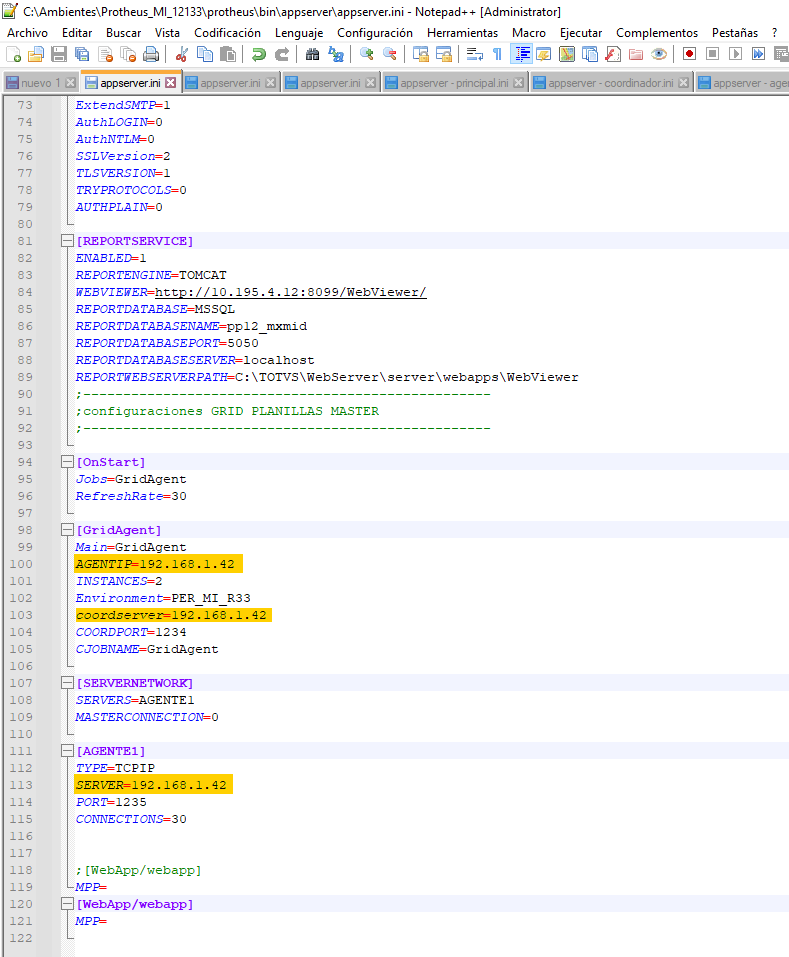Click the Stop macro recording icon
Image resolution: width=789 pixels, height=957 pixels.
(712, 54)
